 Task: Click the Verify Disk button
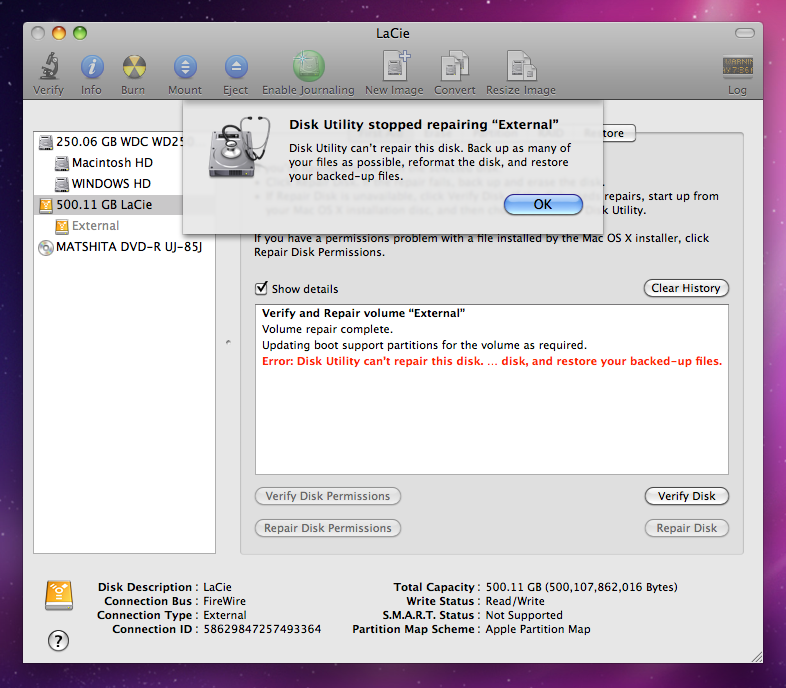coord(686,496)
